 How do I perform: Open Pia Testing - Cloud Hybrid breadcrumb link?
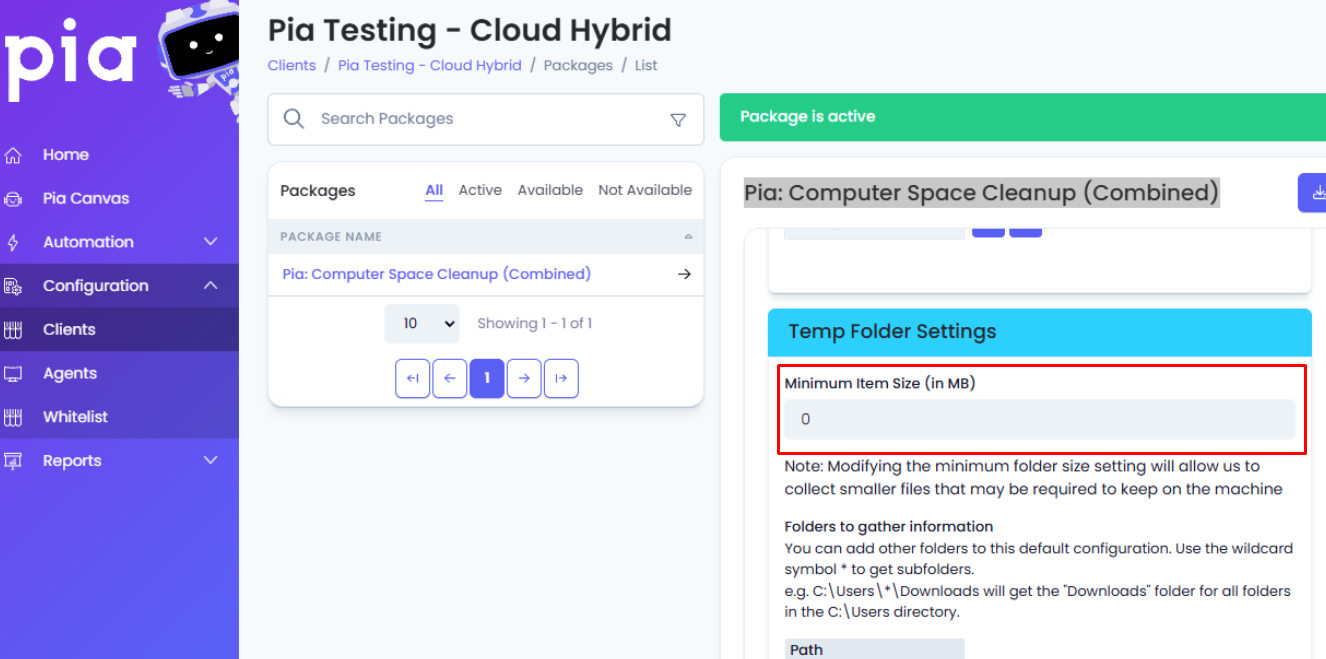[x=430, y=66]
